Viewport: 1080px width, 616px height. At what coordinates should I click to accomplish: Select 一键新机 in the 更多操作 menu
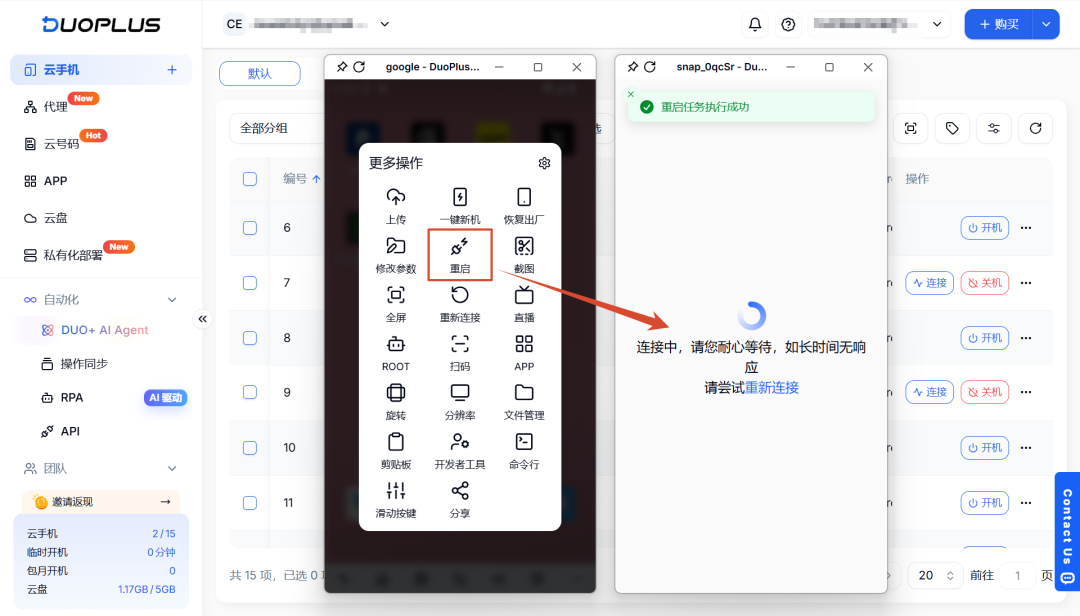pos(459,205)
